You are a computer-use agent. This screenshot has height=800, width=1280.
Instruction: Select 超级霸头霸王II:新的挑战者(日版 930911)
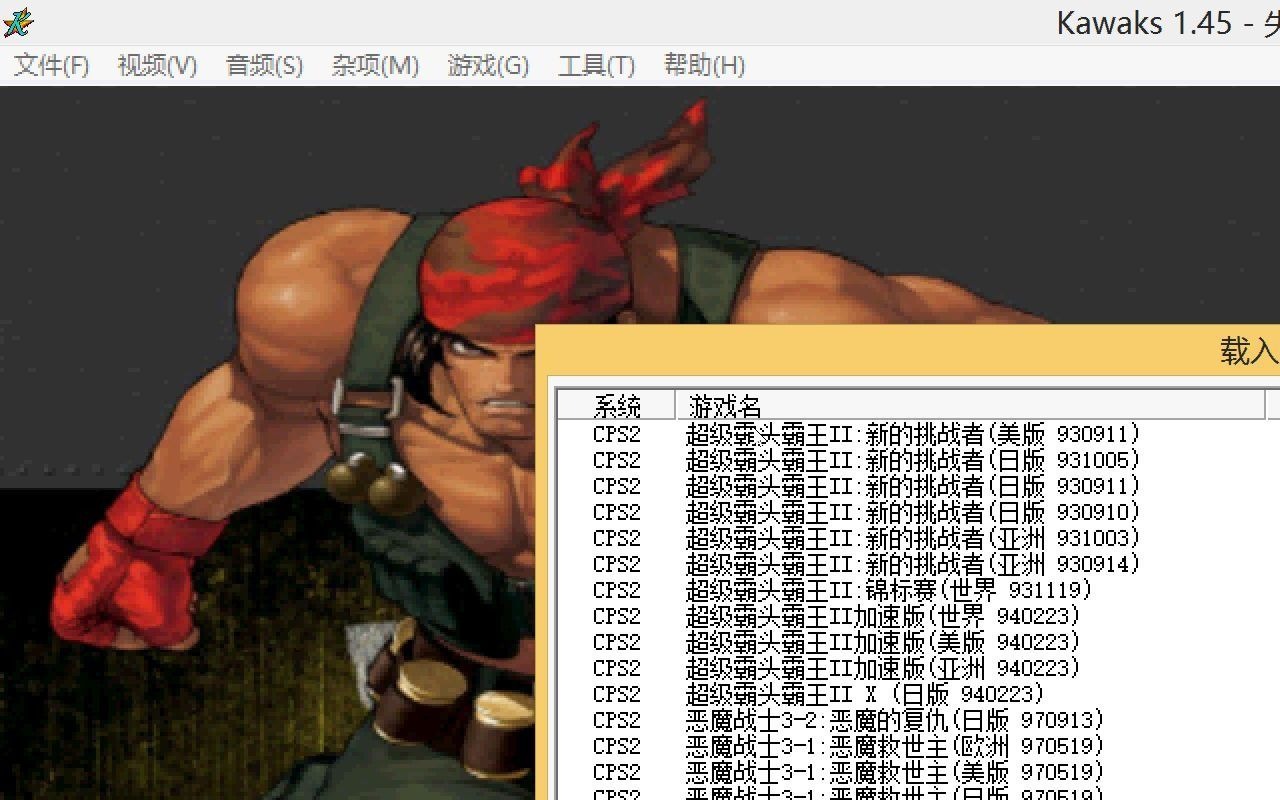pyautogui.click(x=913, y=486)
